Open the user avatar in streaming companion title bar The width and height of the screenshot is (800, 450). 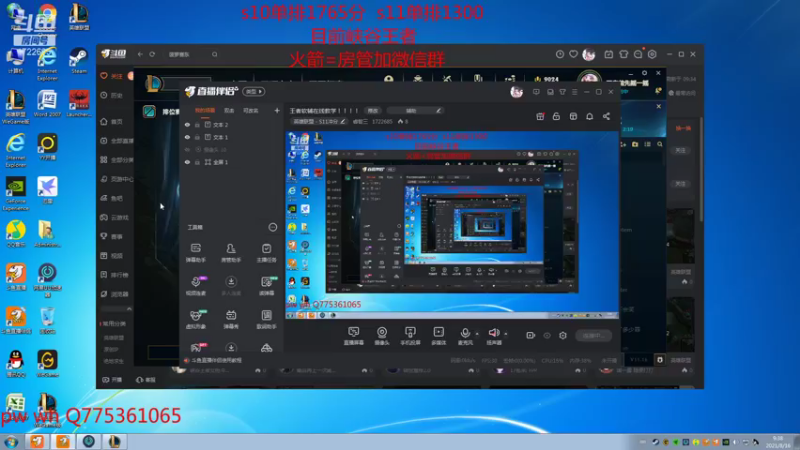(x=516, y=92)
